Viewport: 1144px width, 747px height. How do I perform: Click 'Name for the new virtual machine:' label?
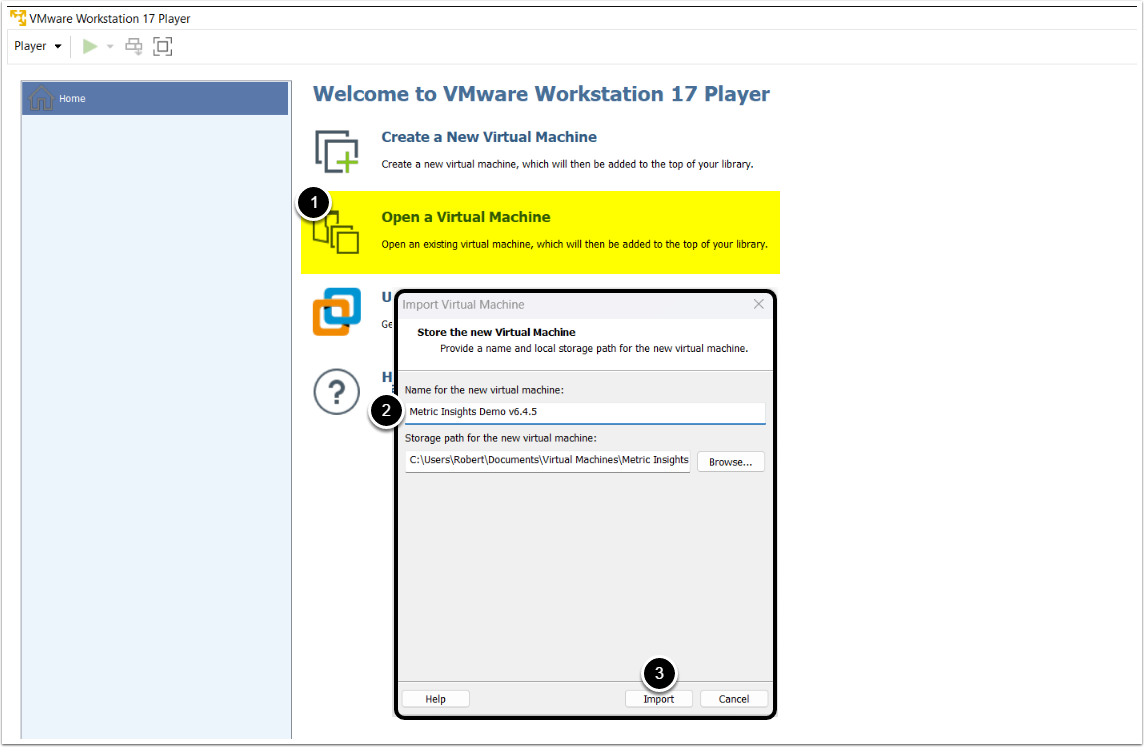[484, 390]
